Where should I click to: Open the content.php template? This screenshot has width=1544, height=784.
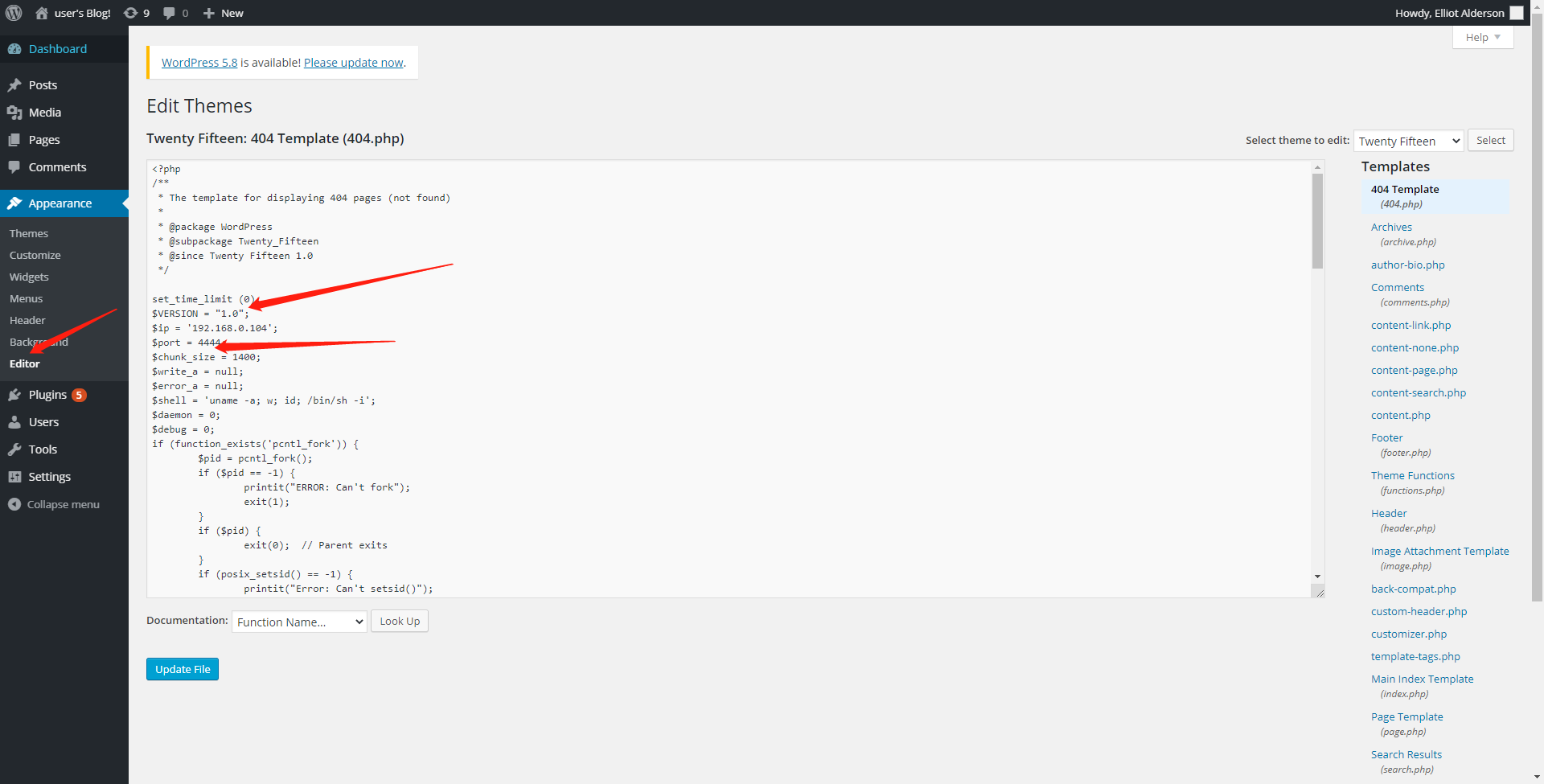(1401, 416)
